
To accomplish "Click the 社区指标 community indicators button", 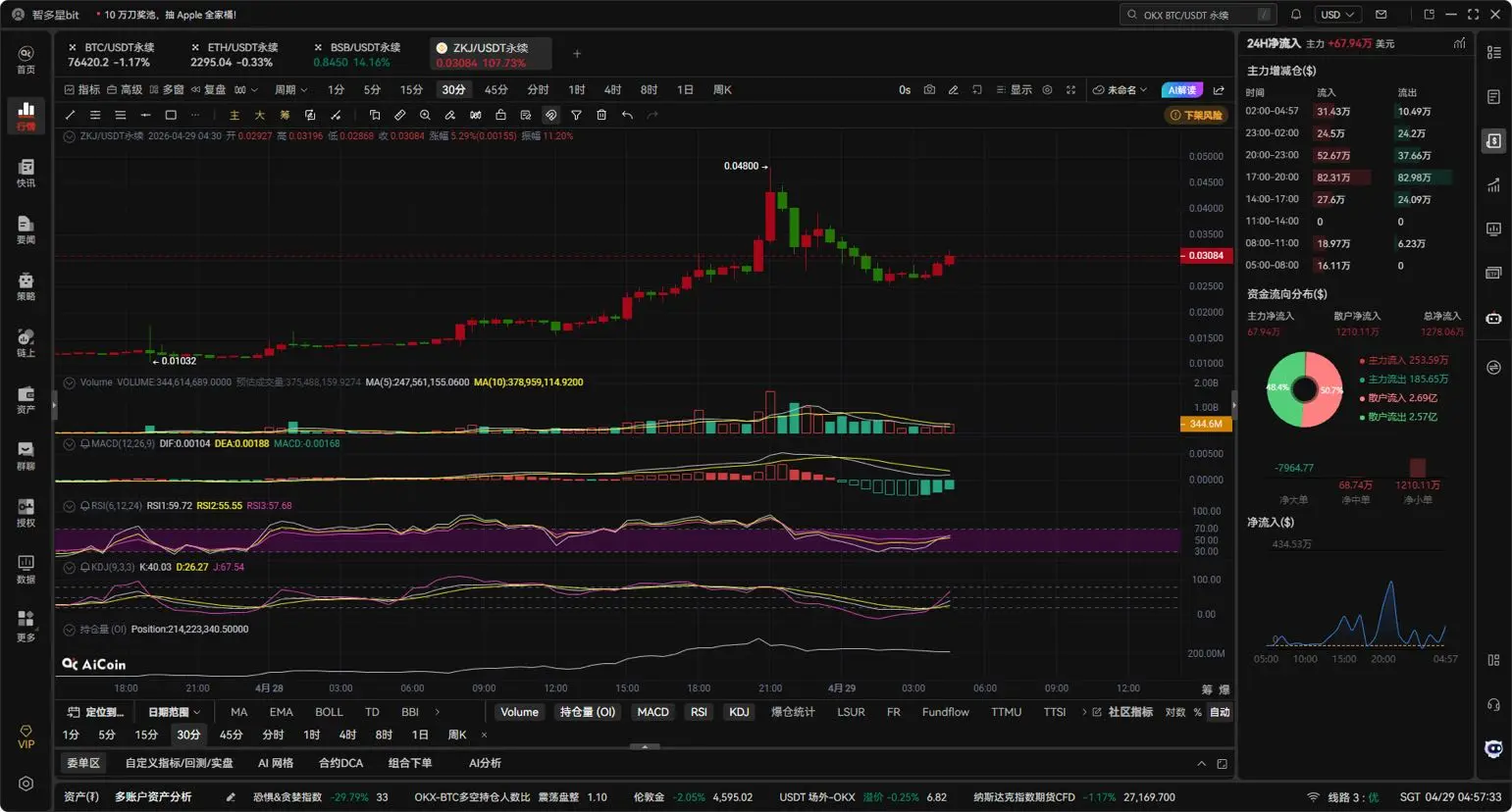I will click(x=1122, y=712).
